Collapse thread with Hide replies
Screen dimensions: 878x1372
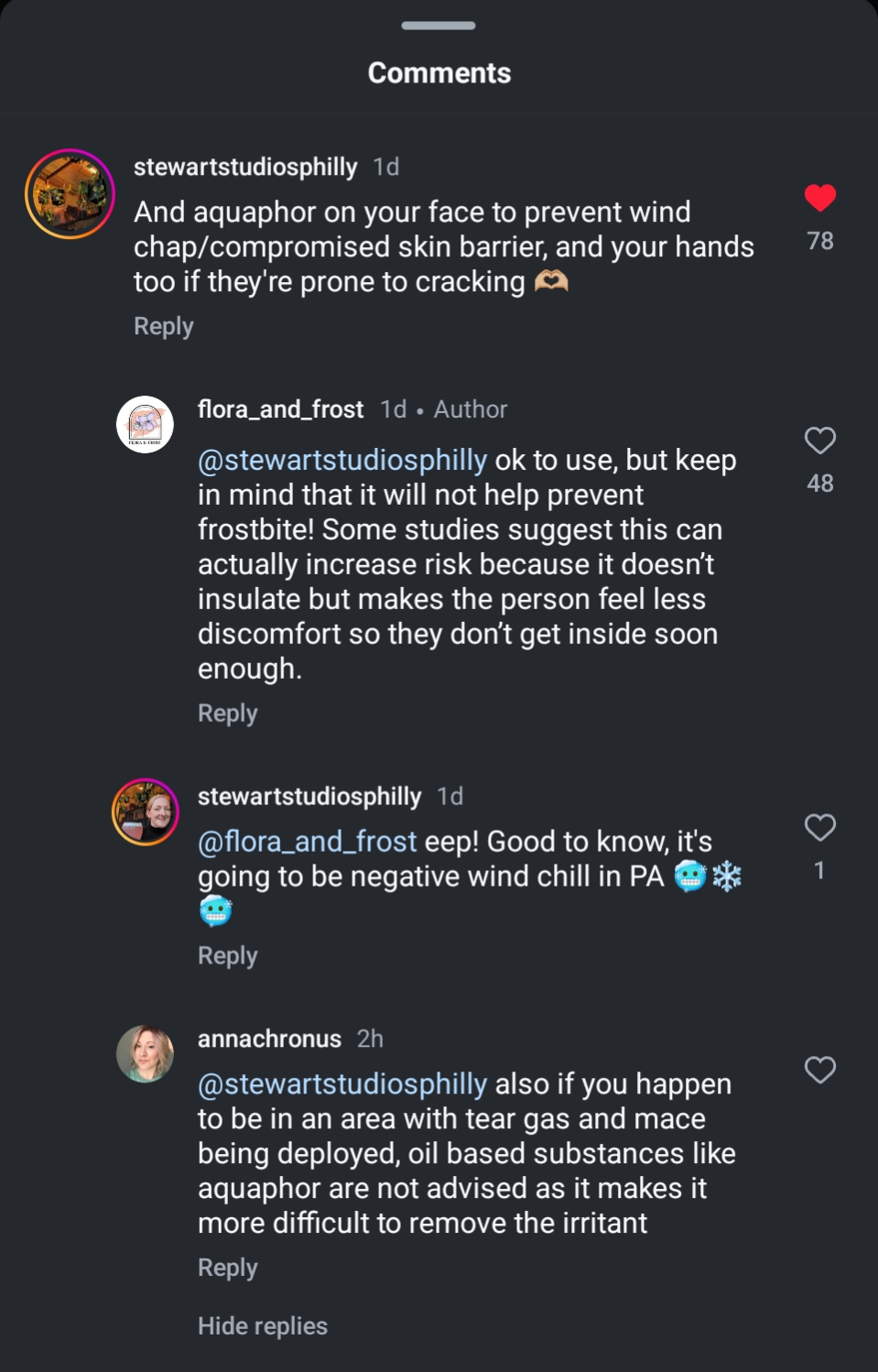click(262, 1326)
